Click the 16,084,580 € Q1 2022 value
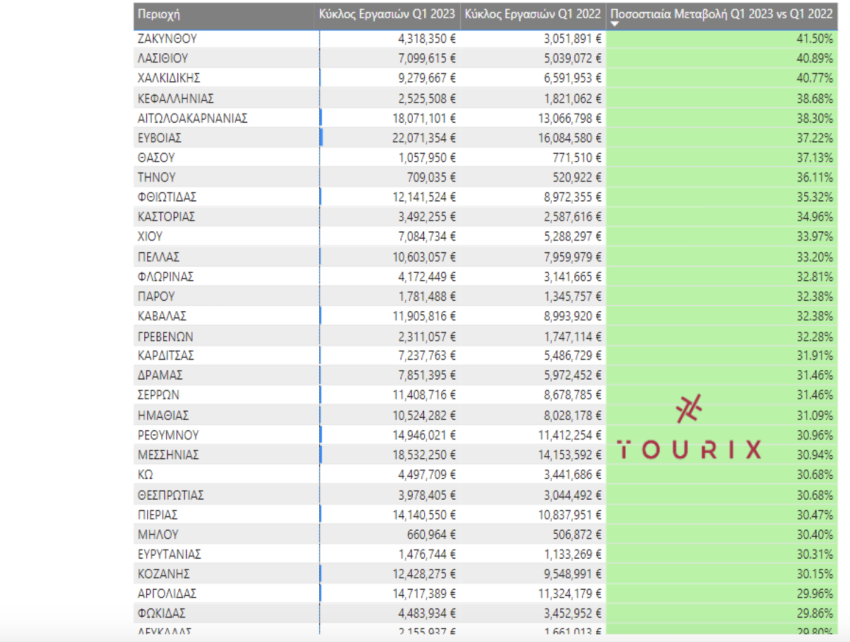The width and height of the screenshot is (850, 642). (x=570, y=138)
